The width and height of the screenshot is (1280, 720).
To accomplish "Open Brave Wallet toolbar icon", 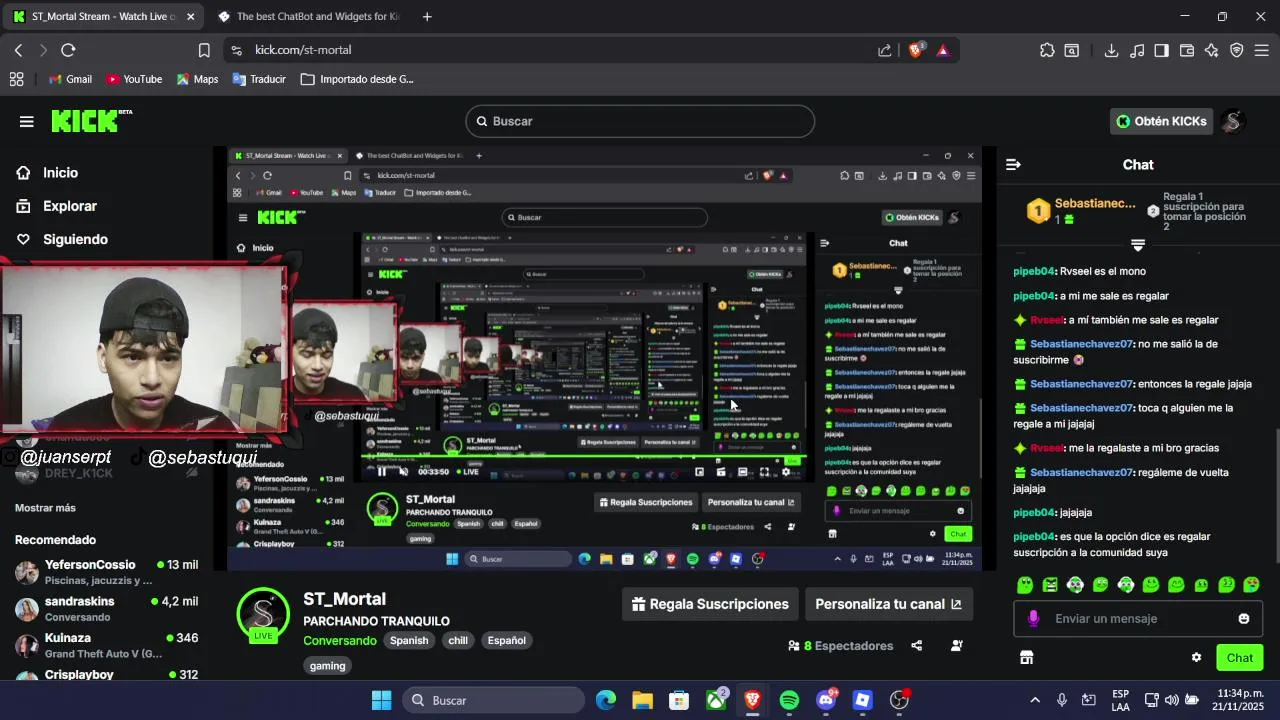I will pos(1187,50).
